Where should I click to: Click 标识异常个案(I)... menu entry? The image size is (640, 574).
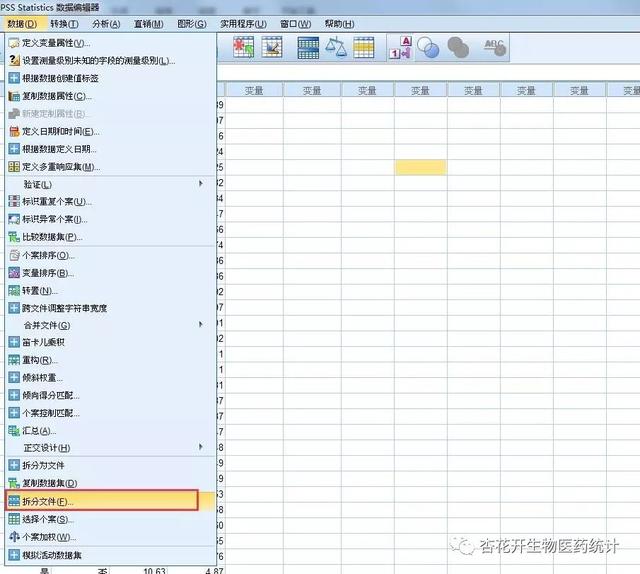110,219
